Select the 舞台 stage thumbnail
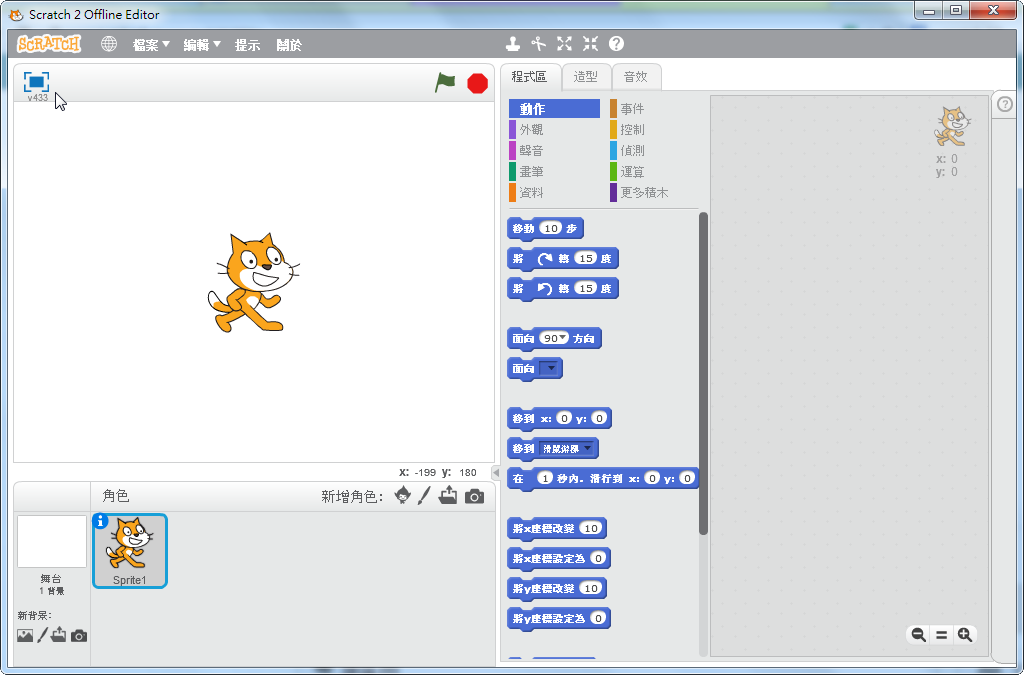Screen dimensions: 1024x675 [52, 541]
